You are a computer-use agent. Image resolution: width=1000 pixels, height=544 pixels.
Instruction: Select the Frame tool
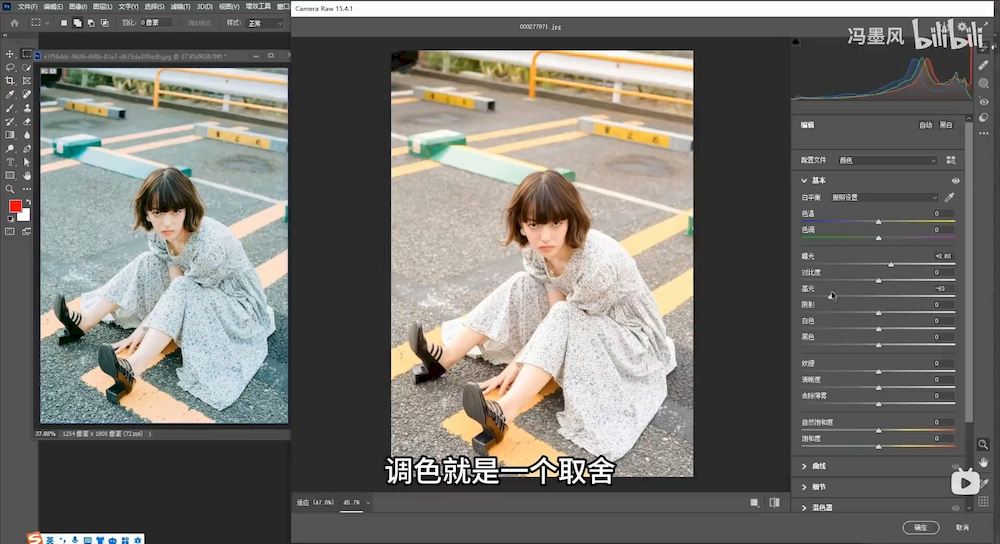coord(26,81)
